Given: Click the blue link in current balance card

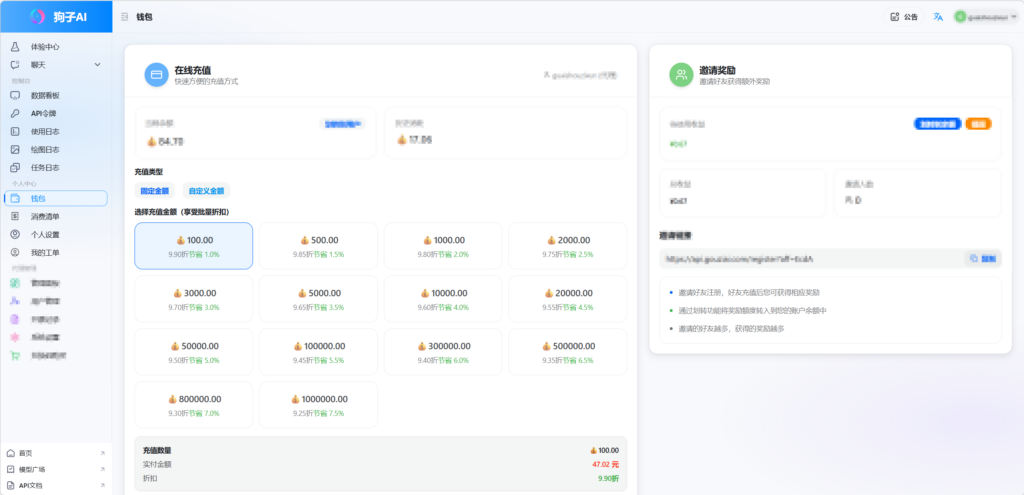Looking at the screenshot, I should point(343,123).
